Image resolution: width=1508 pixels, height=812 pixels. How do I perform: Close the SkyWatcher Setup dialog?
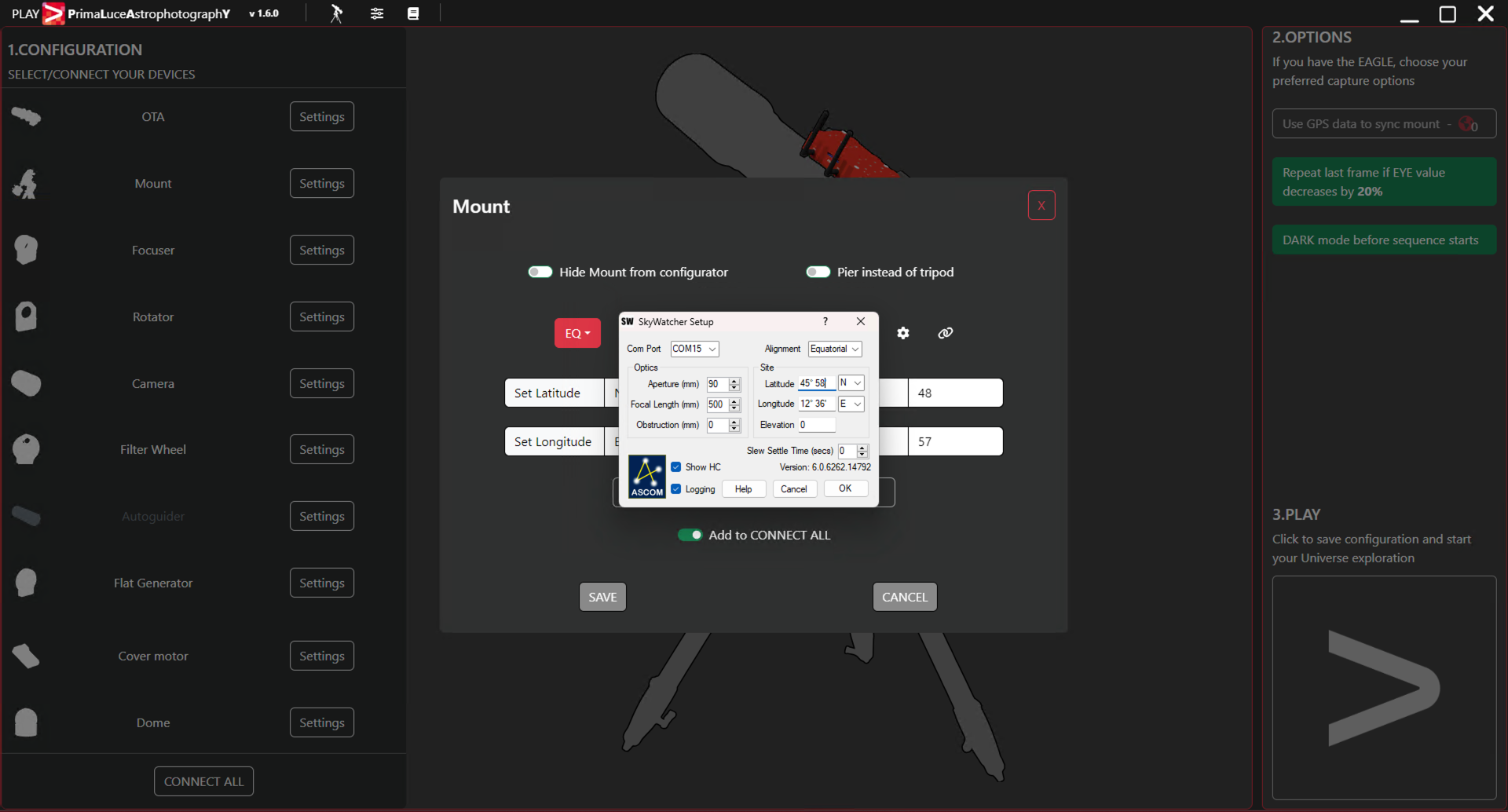[861, 321]
